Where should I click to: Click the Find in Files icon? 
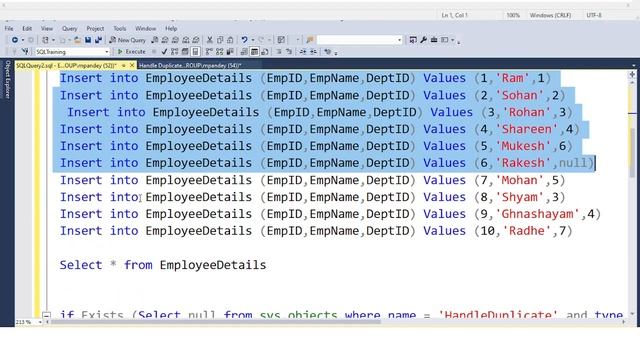tap(310, 40)
